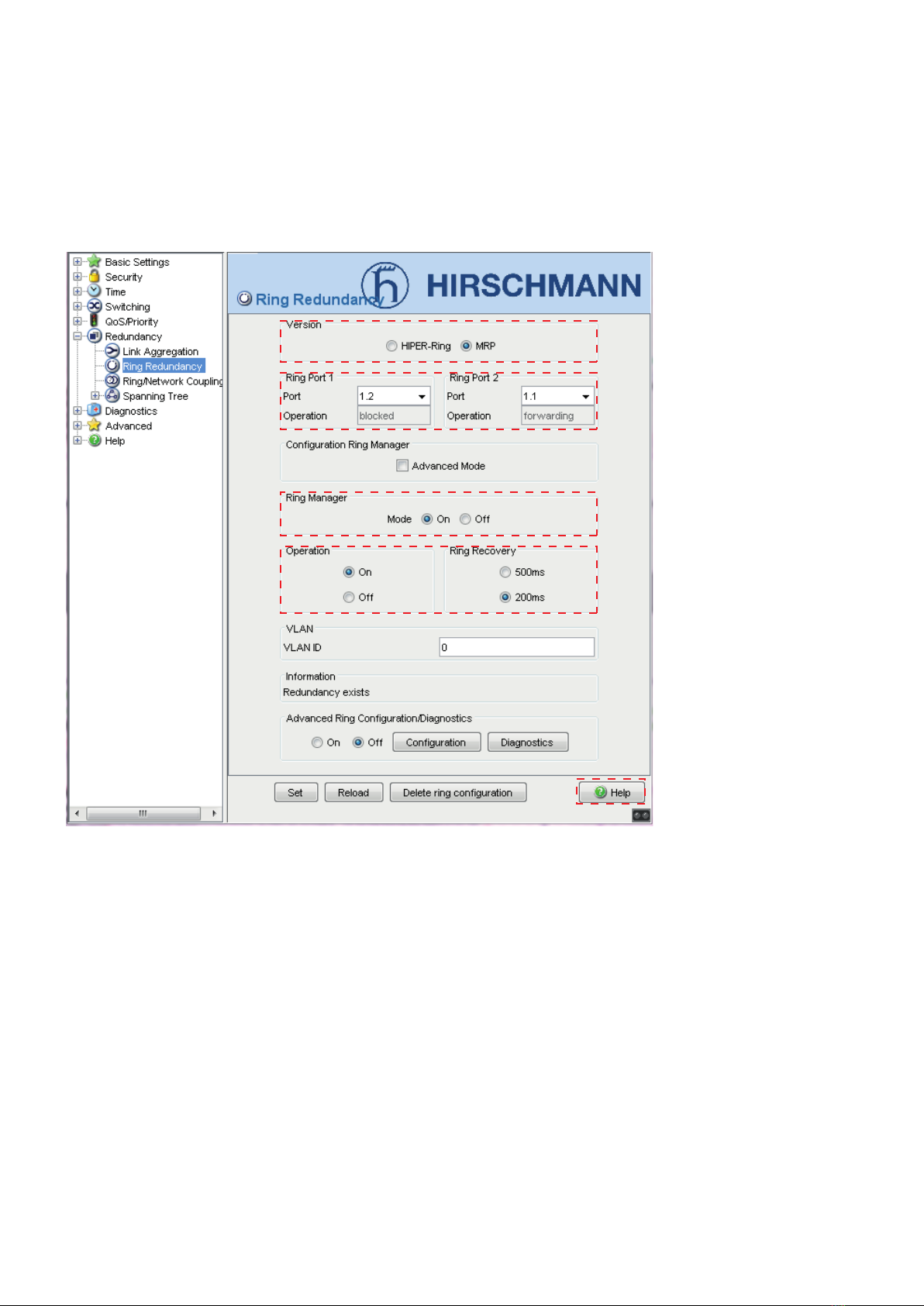Click the green Help question icon in tree
Image resolution: width=924 pixels, height=1306 pixels.
[95, 440]
